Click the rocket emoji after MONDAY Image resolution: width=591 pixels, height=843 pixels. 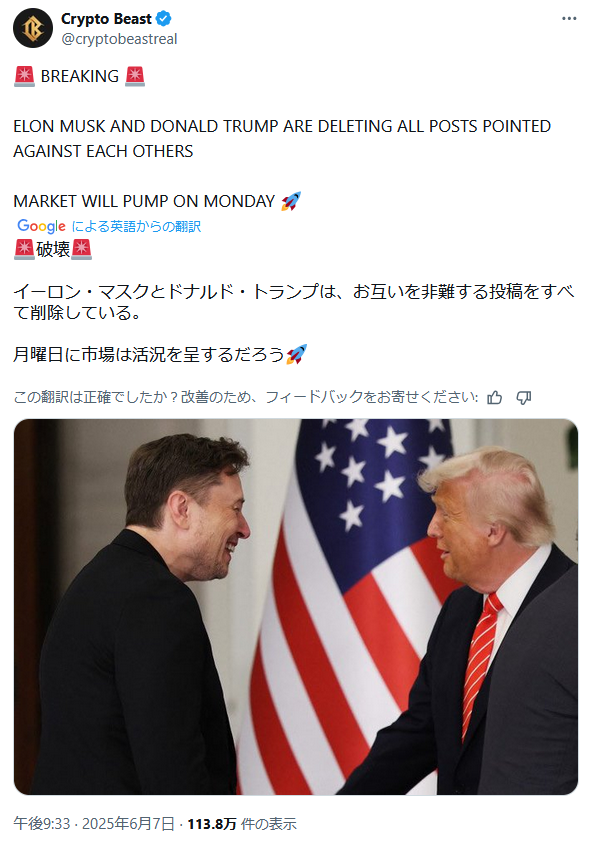pyautogui.click(x=291, y=201)
